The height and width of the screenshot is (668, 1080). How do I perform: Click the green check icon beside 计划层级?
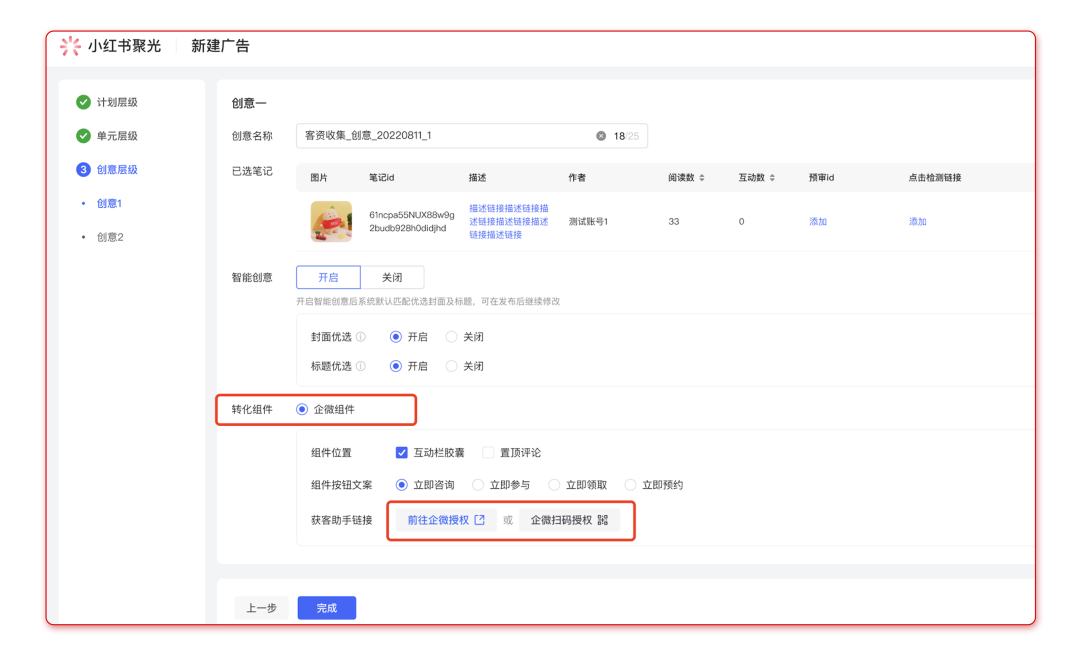83,102
